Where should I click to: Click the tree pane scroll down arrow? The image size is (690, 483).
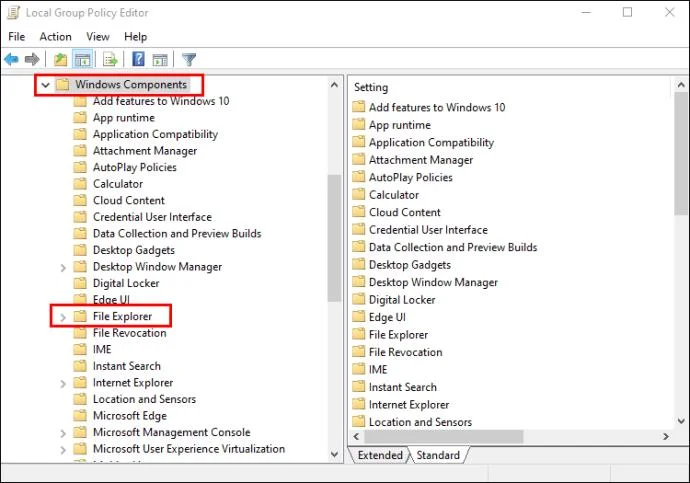click(x=334, y=454)
